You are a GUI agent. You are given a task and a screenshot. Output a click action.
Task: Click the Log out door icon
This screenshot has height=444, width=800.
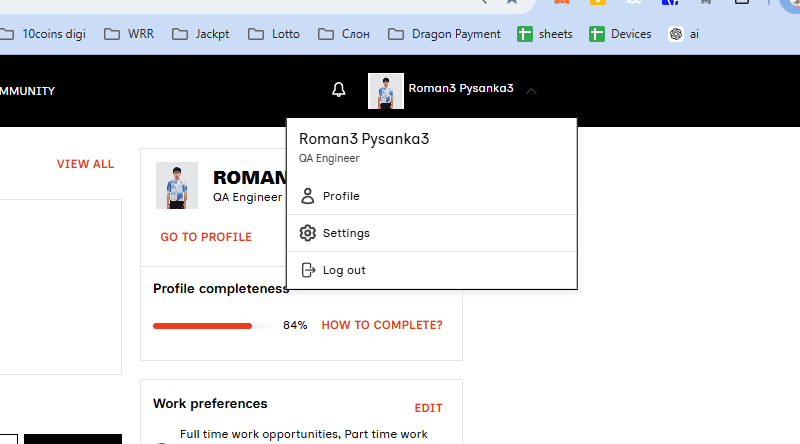coord(308,270)
